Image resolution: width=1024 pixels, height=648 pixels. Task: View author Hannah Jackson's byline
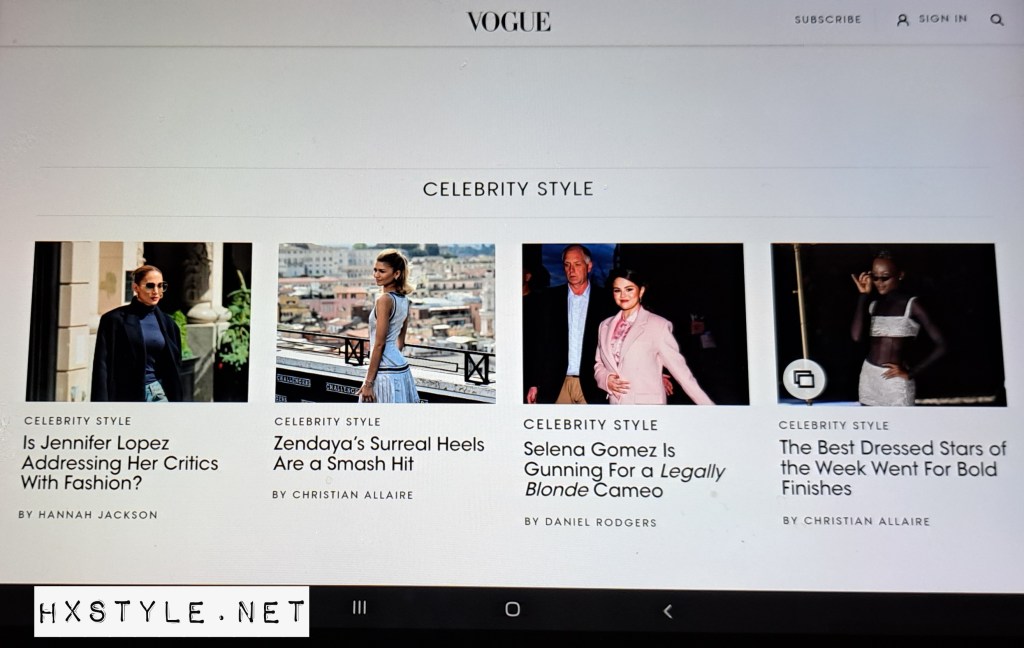tap(88, 515)
